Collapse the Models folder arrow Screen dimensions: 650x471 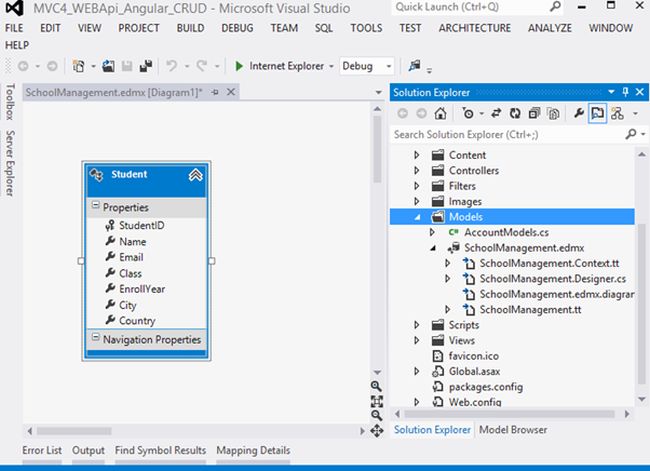click(x=417, y=217)
